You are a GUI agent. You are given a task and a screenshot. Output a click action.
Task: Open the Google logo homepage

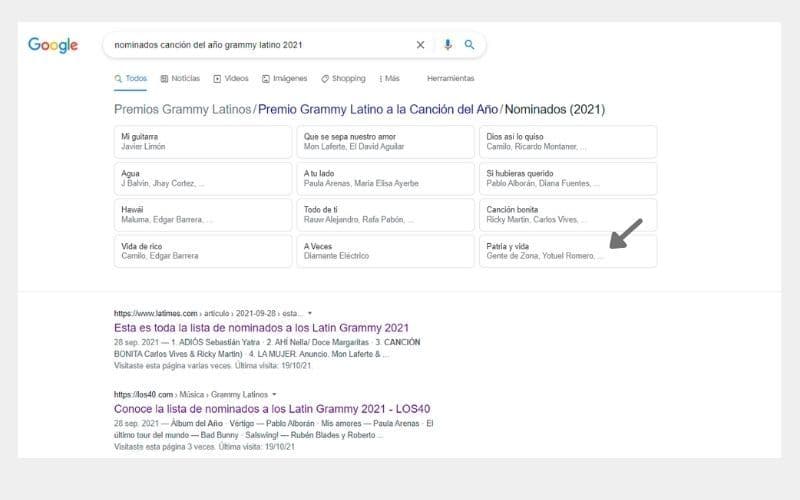pyautogui.click(x=53, y=45)
